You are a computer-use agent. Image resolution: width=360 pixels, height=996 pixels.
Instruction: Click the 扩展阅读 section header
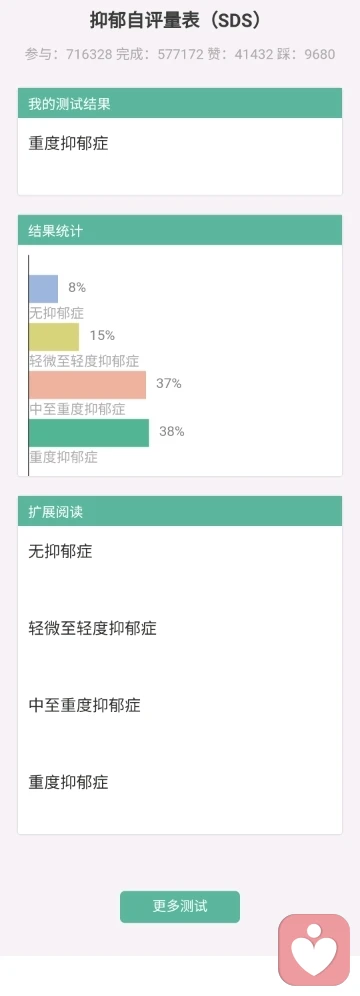[180, 511]
